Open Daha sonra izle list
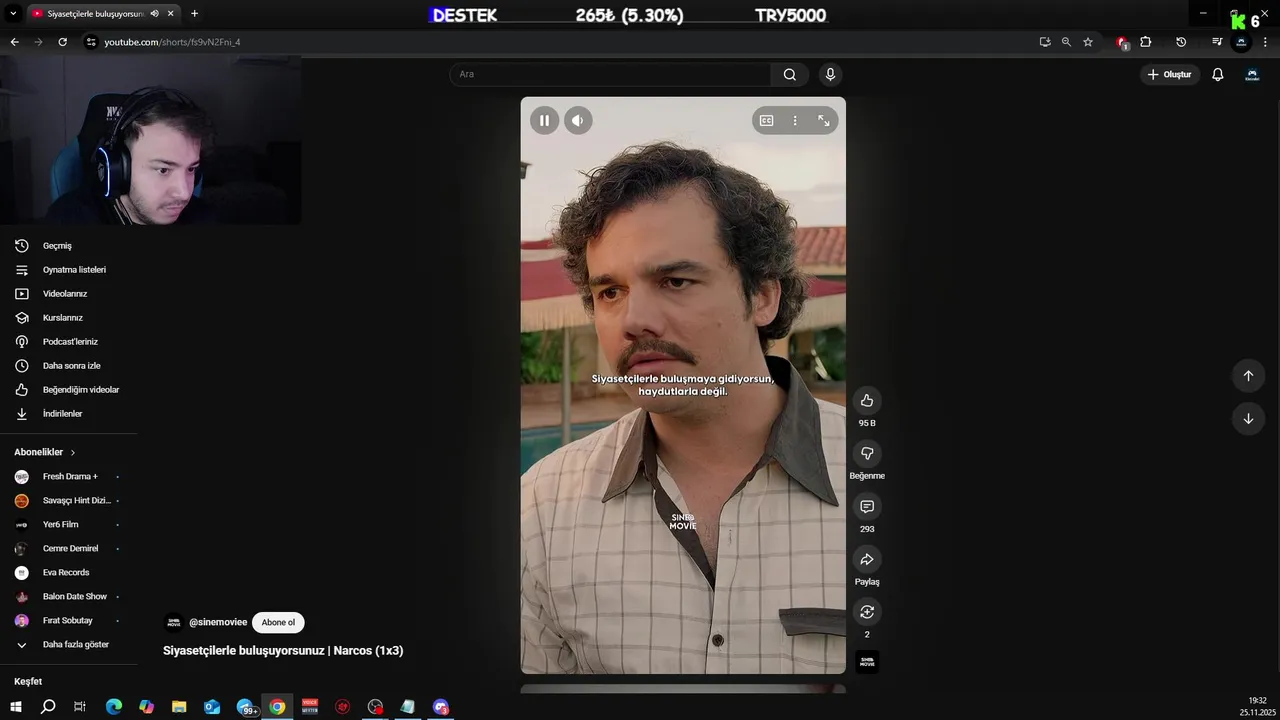Image resolution: width=1280 pixels, height=720 pixels. 69,366
